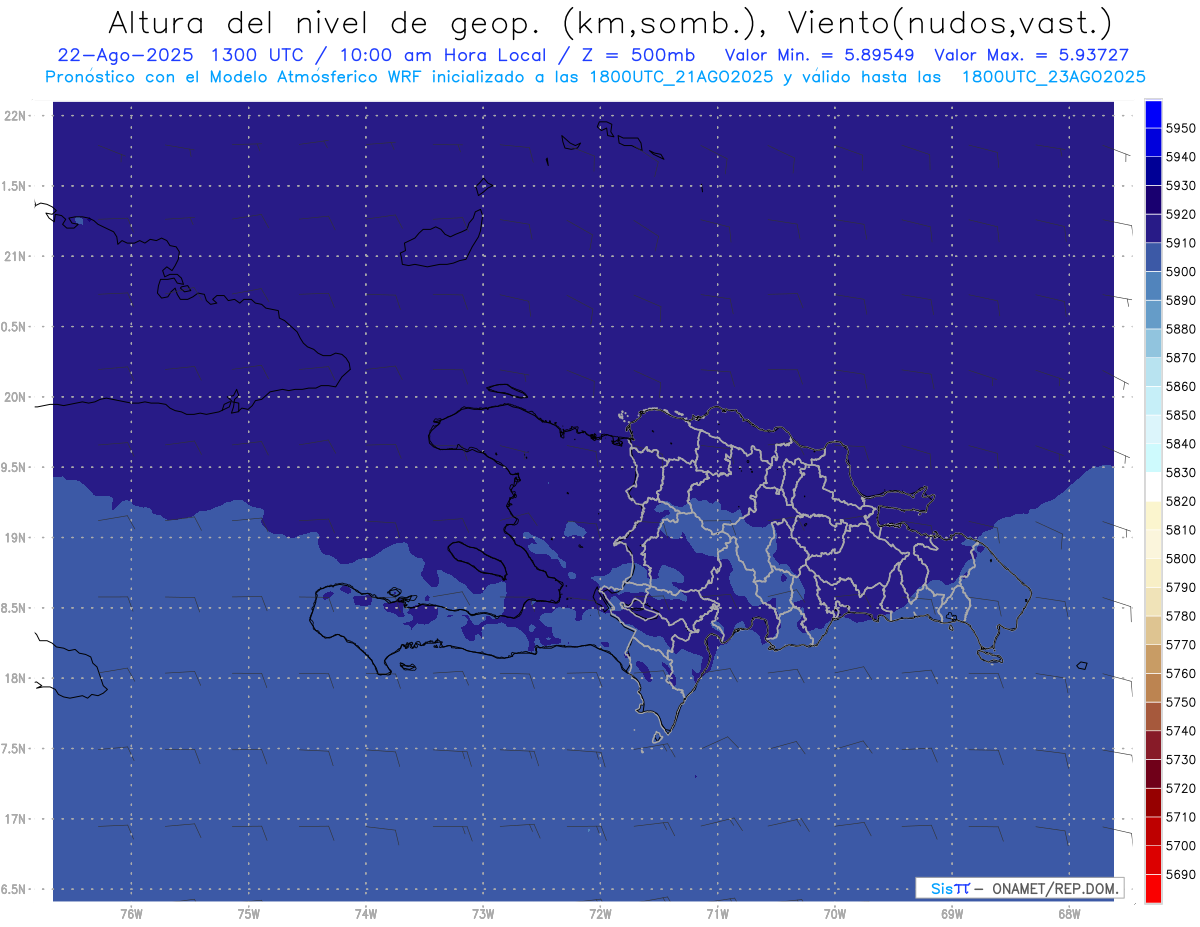
Task: Click the '20N' latitude label
Action: (15, 397)
